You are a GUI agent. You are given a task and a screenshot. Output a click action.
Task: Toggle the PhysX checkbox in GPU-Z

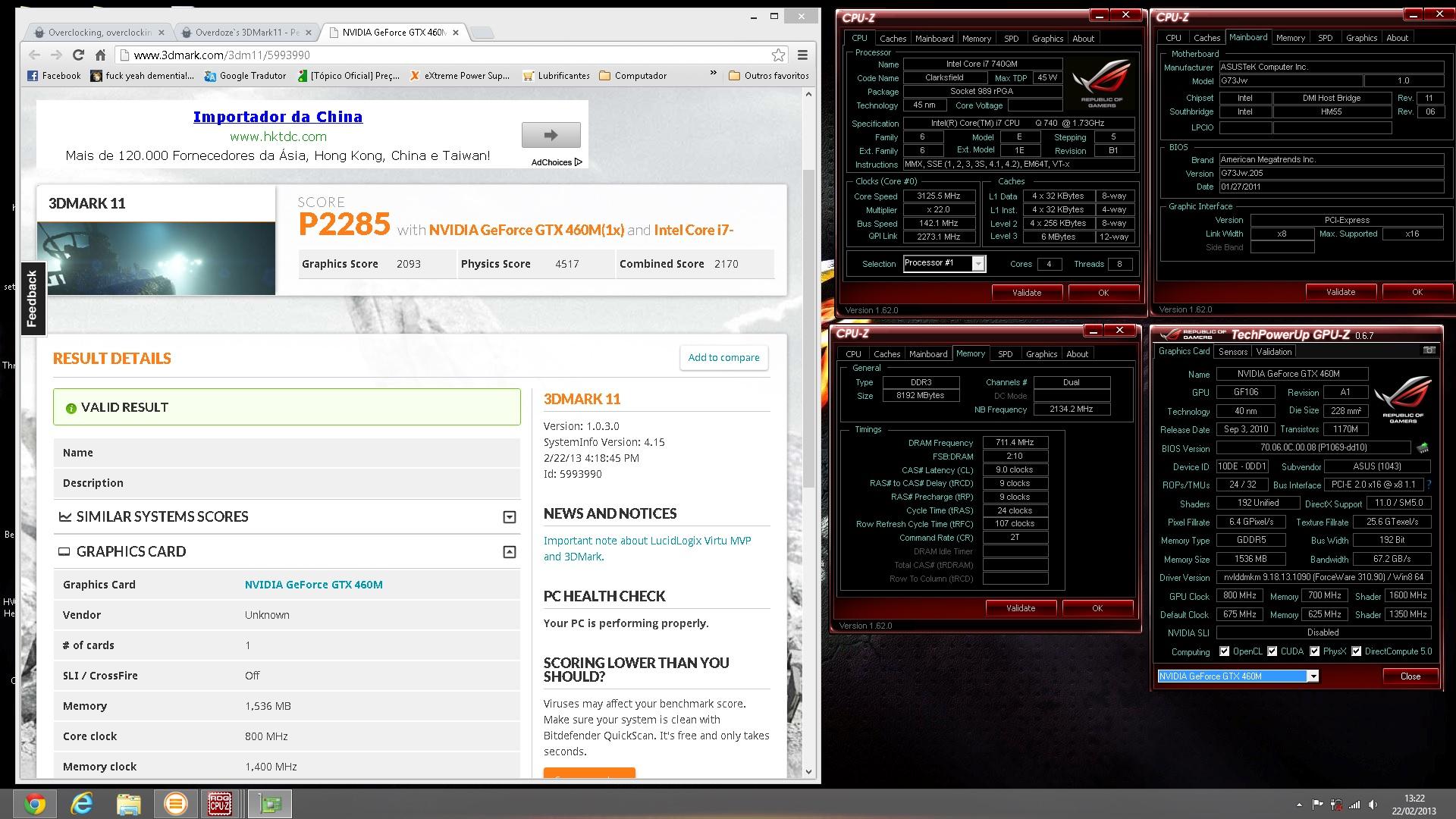point(1314,651)
